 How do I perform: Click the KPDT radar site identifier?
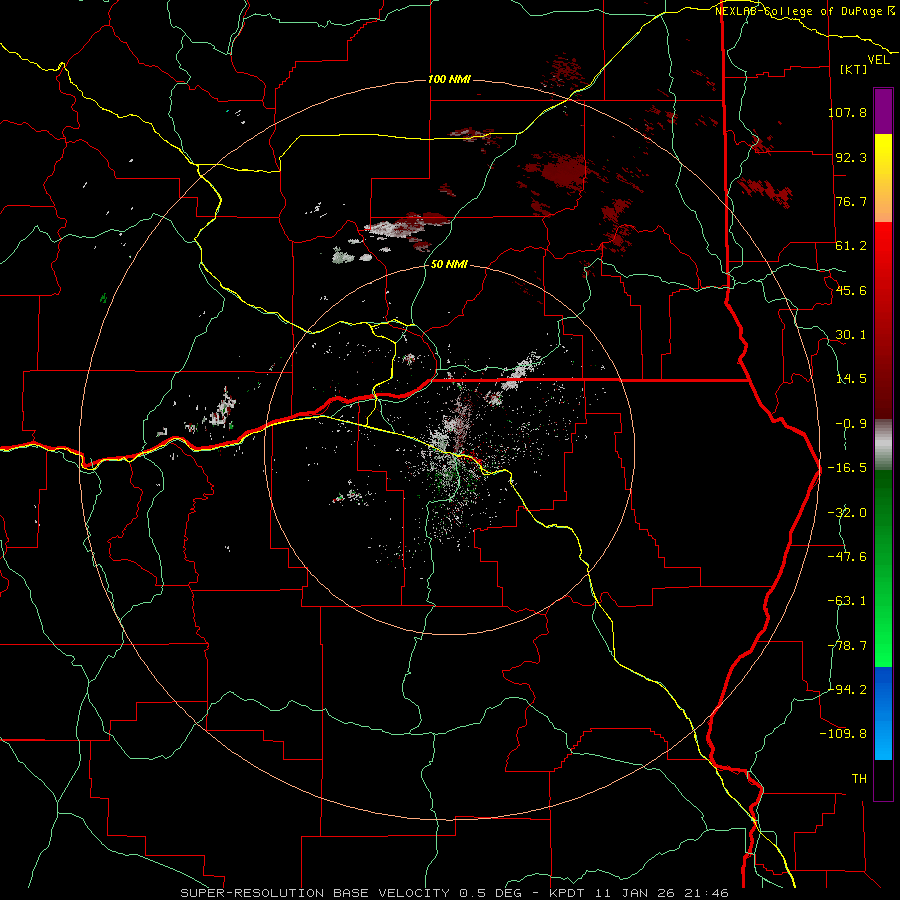click(x=566, y=893)
